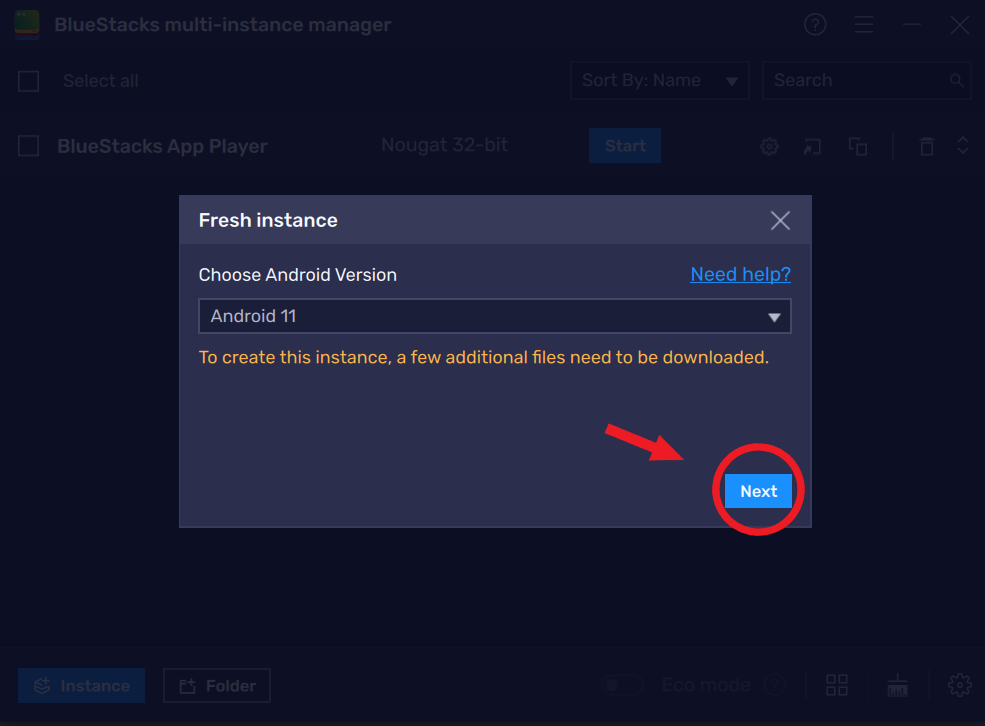Click the arrange instances grid icon
985x726 pixels.
point(837,685)
